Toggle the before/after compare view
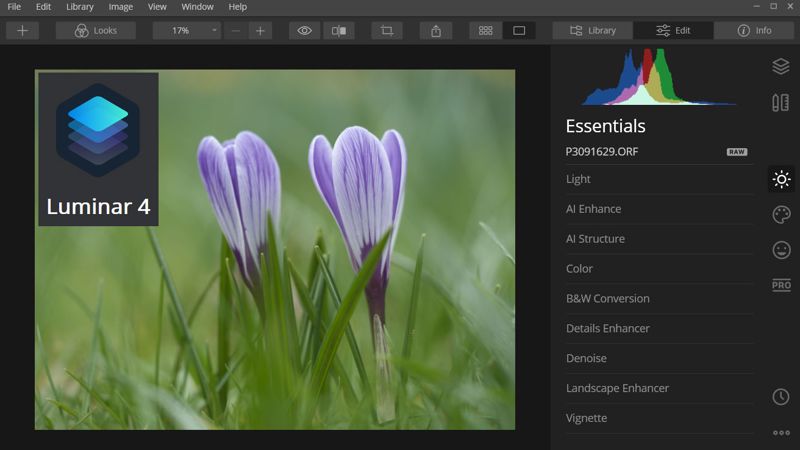 (339, 31)
